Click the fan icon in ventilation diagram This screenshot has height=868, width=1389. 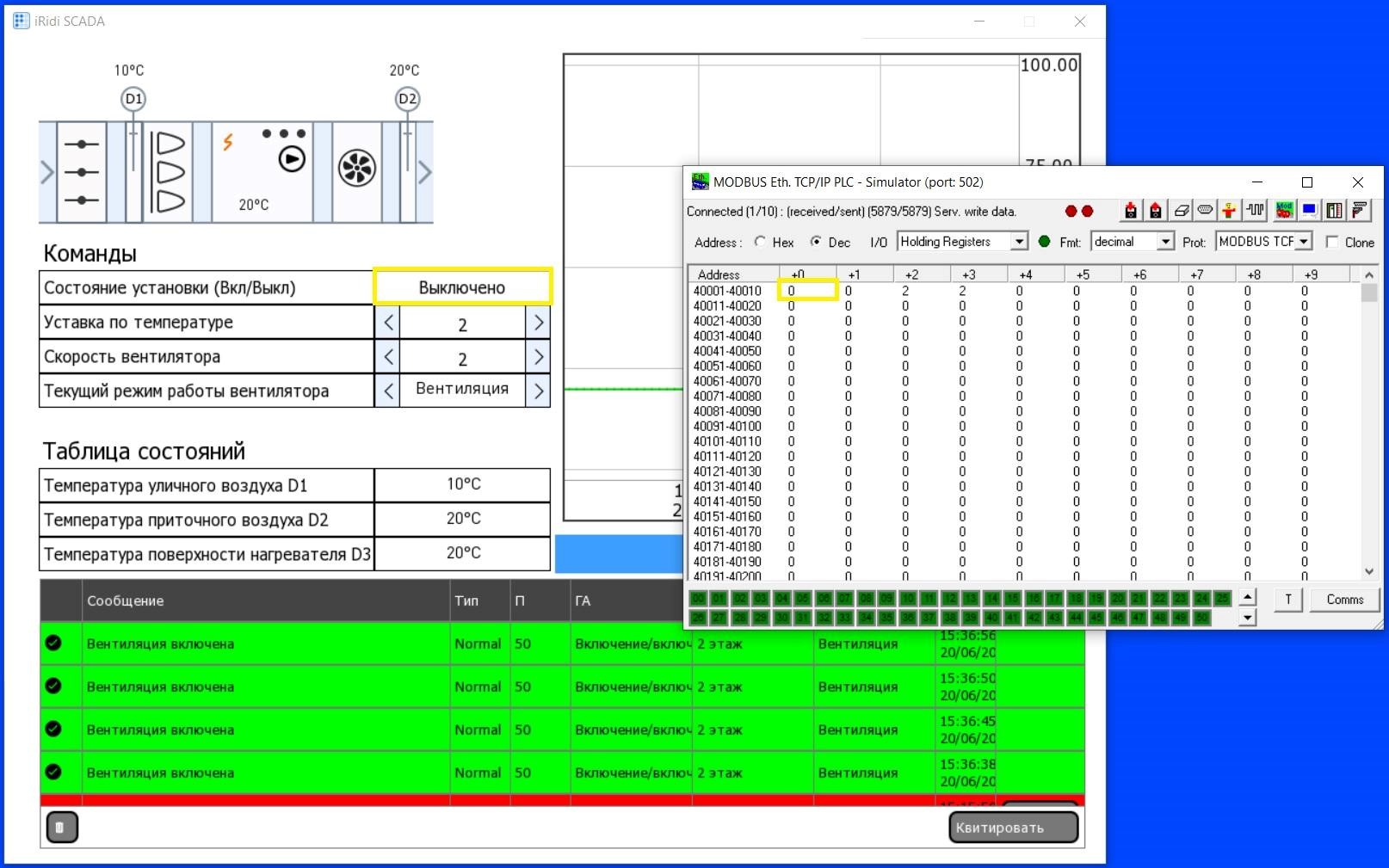(356, 169)
